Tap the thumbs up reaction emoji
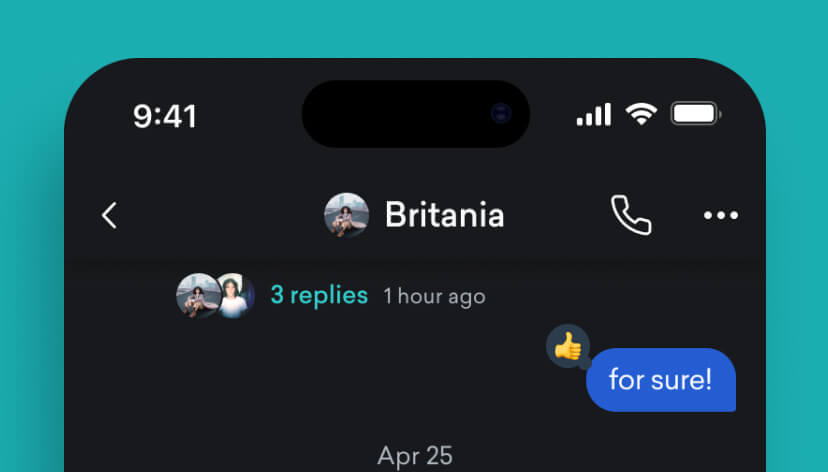The image size is (828, 472). pos(568,346)
